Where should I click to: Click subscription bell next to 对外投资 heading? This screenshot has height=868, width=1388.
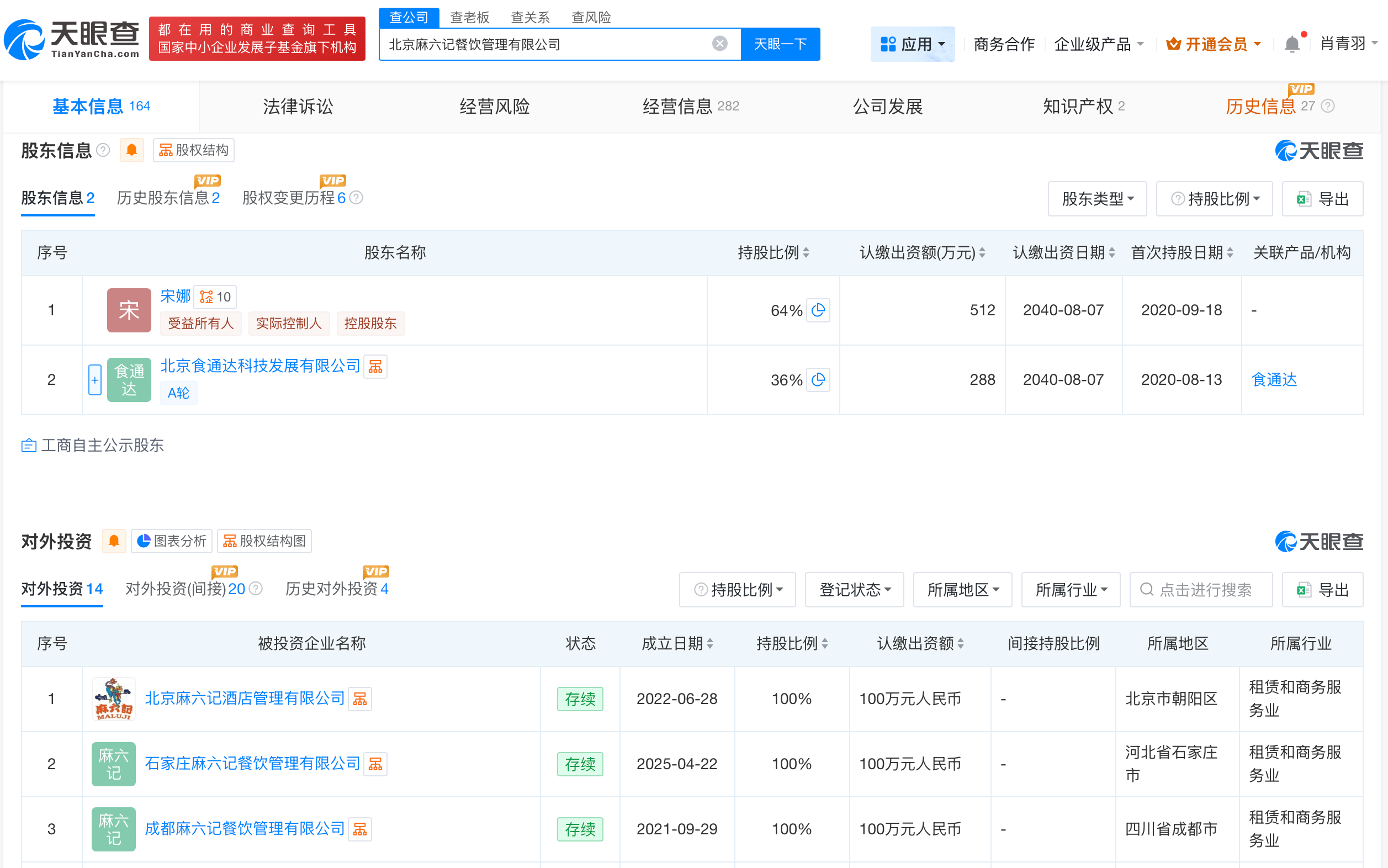coord(114,541)
